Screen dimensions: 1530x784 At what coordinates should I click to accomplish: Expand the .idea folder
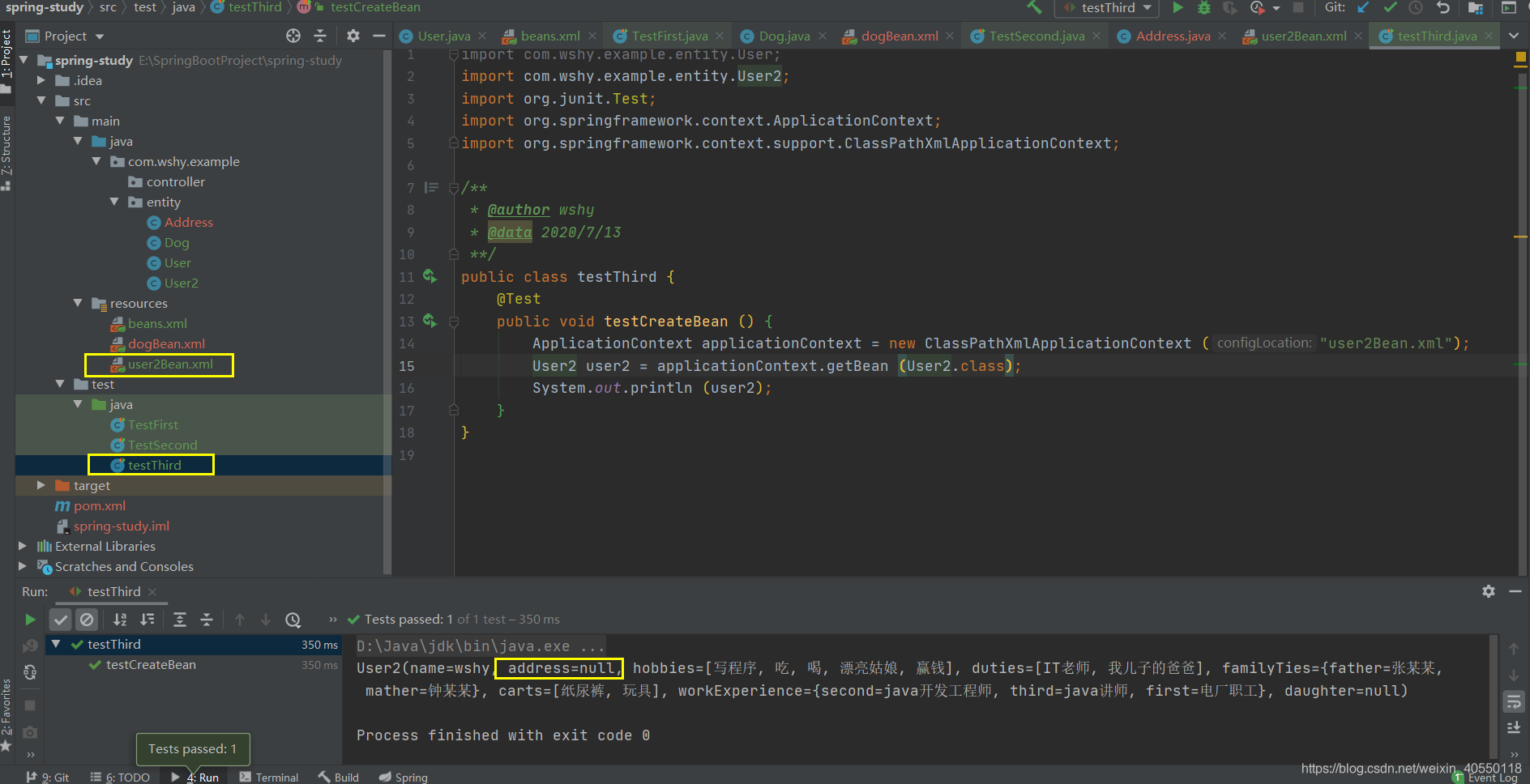[x=41, y=80]
